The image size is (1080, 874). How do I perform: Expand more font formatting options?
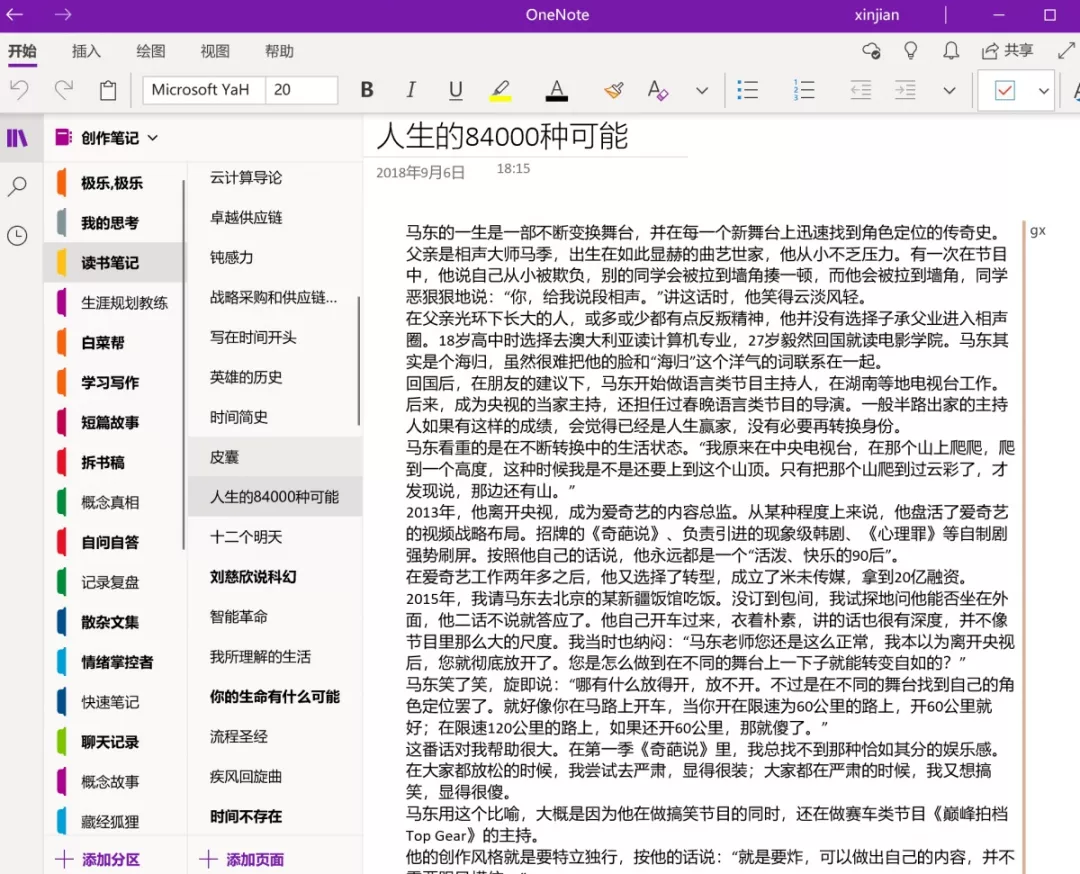pos(702,90)
